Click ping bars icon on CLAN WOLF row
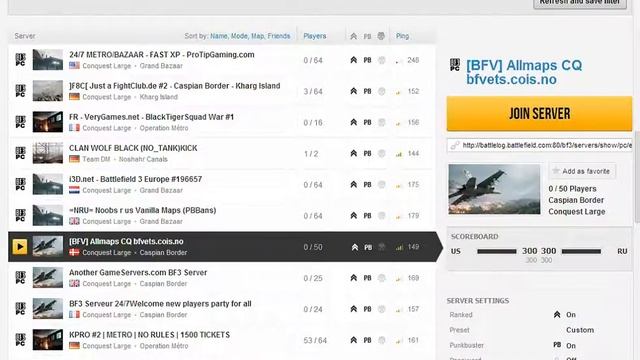This screenshot has width=640, height=360. (x=399, y=154)
